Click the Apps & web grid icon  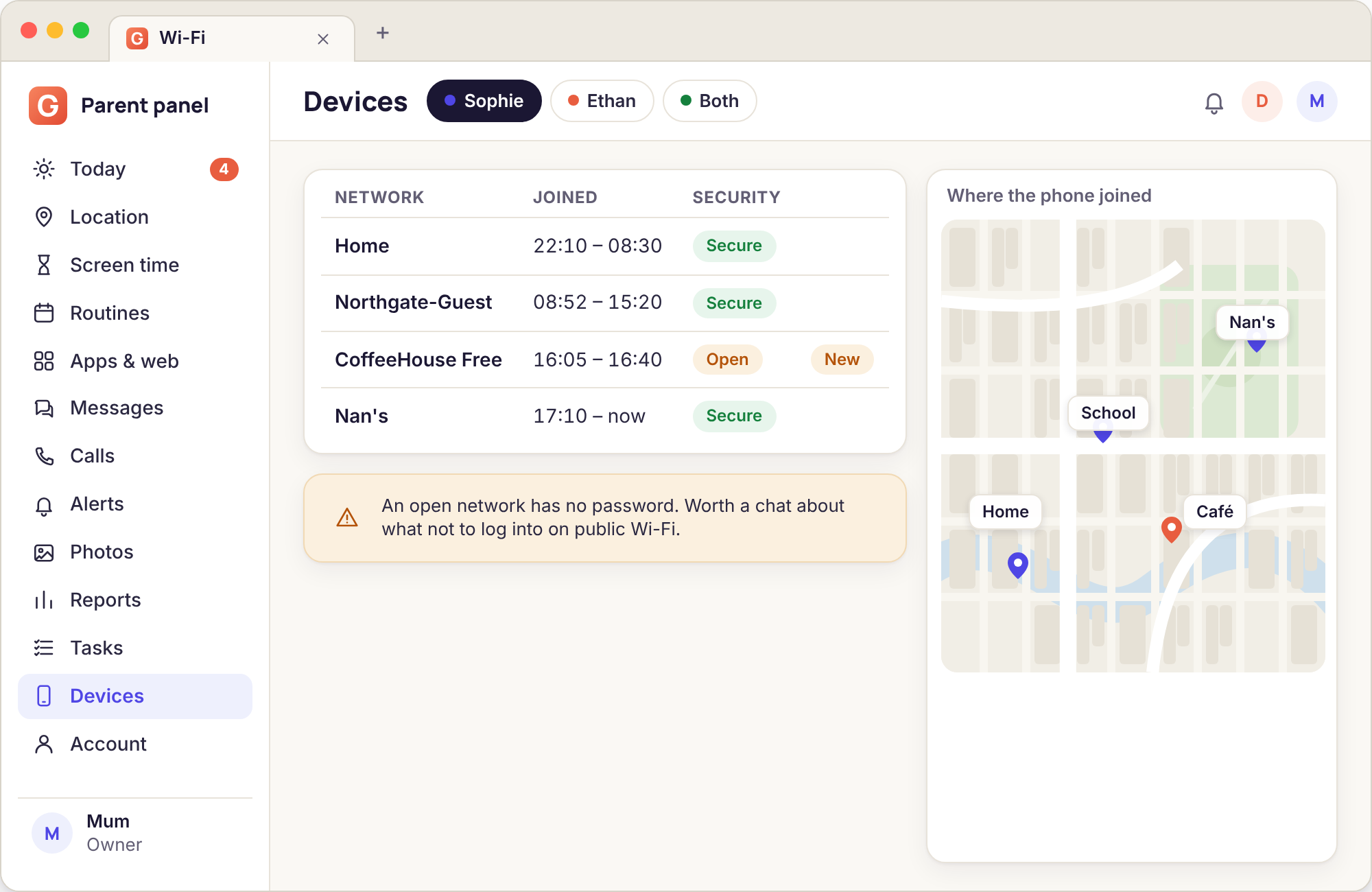pos(44,361)
